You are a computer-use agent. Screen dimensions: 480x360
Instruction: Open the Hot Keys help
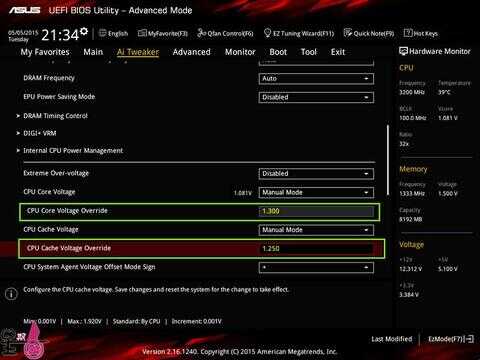tap(421, 33)
